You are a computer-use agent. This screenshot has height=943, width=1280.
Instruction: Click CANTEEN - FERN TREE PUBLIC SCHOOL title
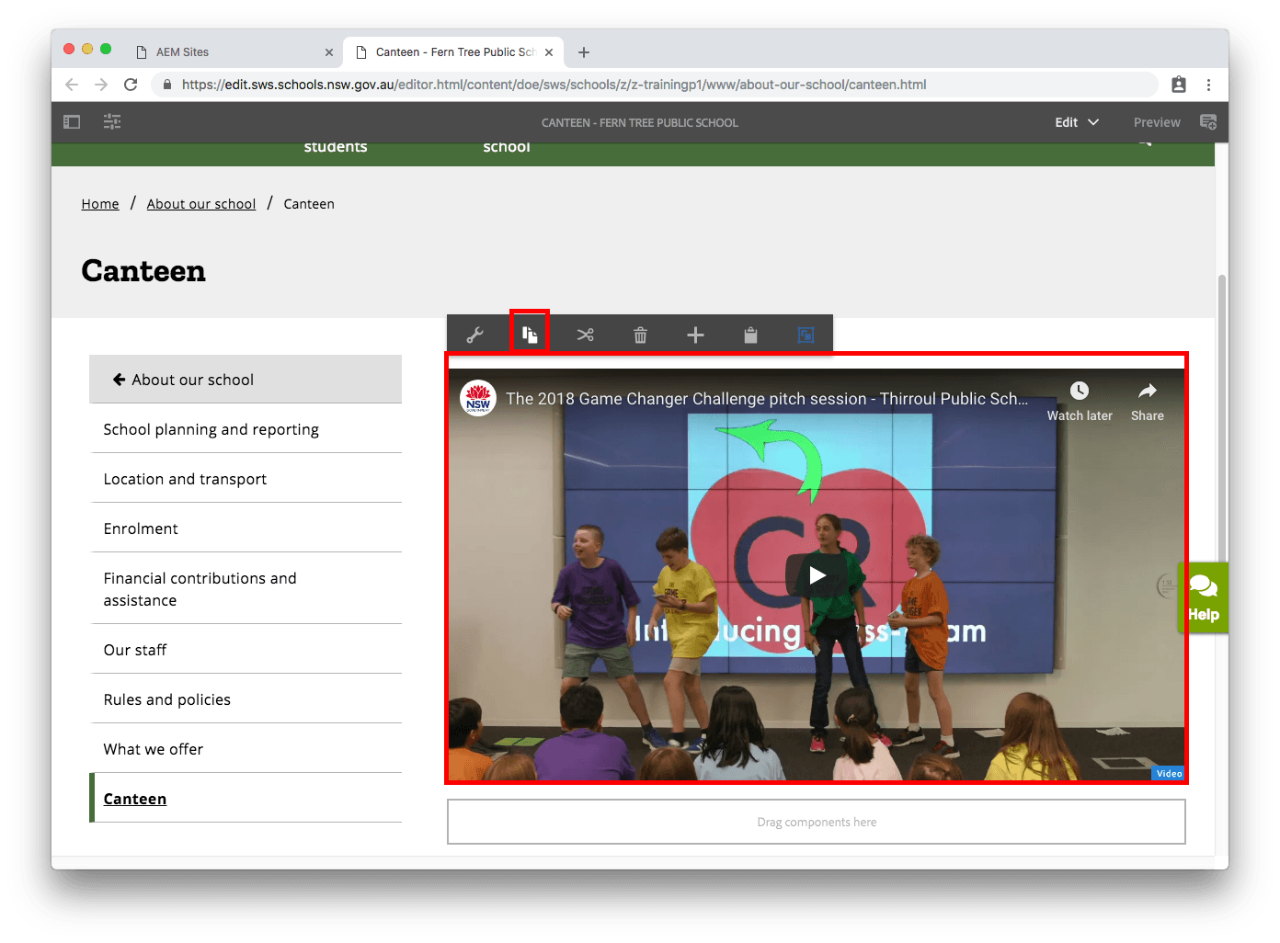[x=640, y=123]
